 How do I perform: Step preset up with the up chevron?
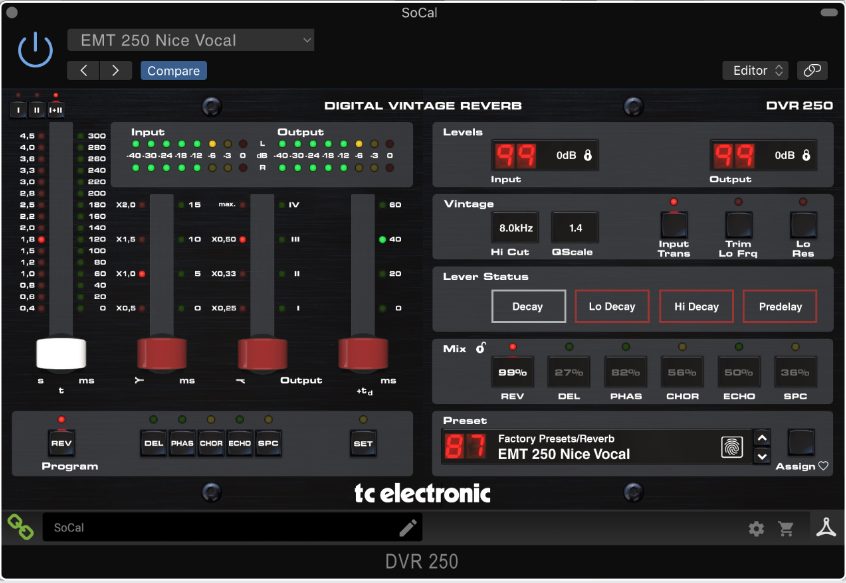click(x=762, y=438)
